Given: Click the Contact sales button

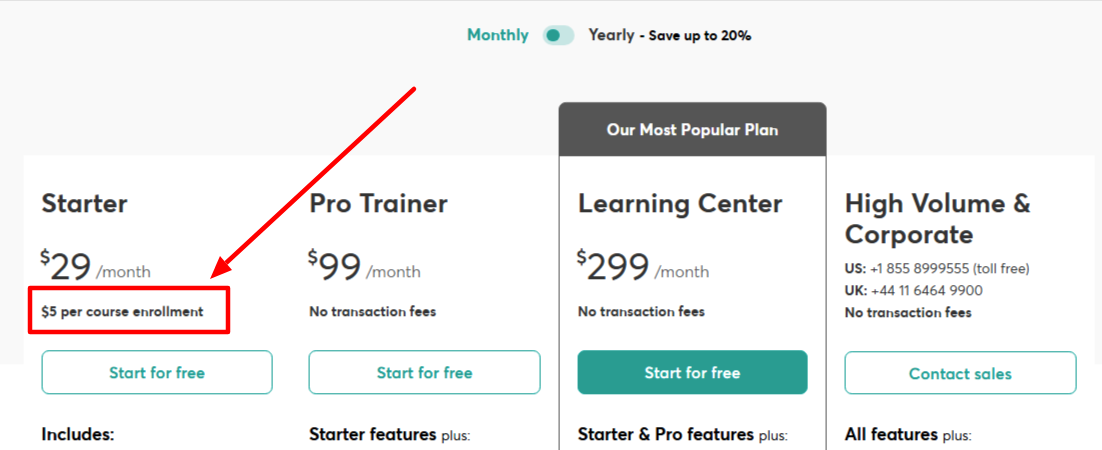Looking at the screenshot, I should pos(960,374).
